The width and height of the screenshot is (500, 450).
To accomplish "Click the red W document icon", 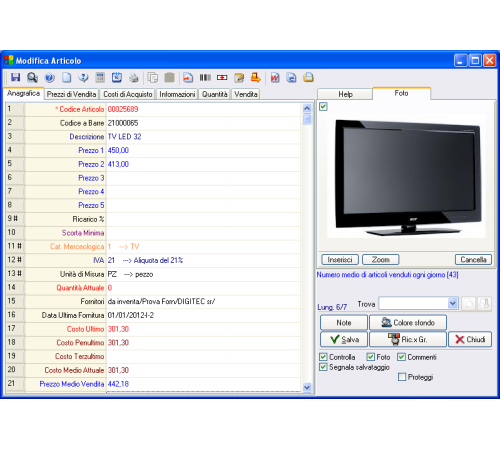I will point(275,77).
